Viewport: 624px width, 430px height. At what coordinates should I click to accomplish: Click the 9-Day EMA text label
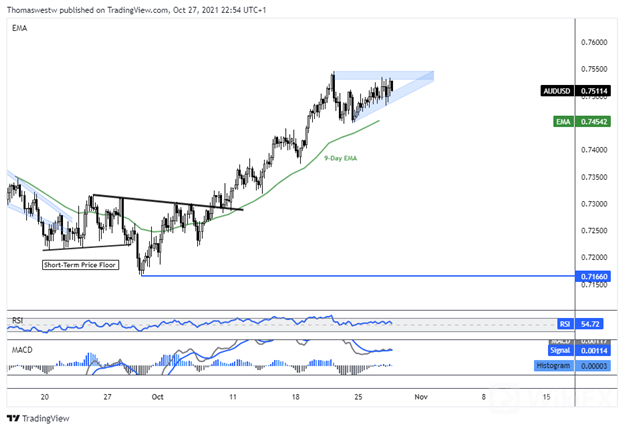click(340, 157)
